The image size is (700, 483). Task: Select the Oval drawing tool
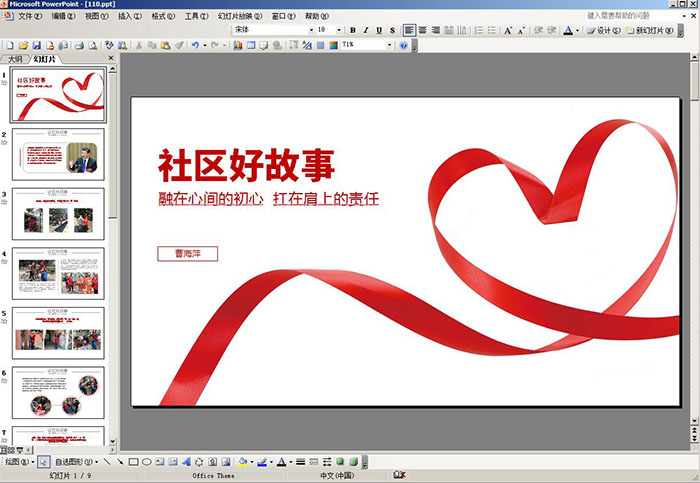click(x=147, y=462)
